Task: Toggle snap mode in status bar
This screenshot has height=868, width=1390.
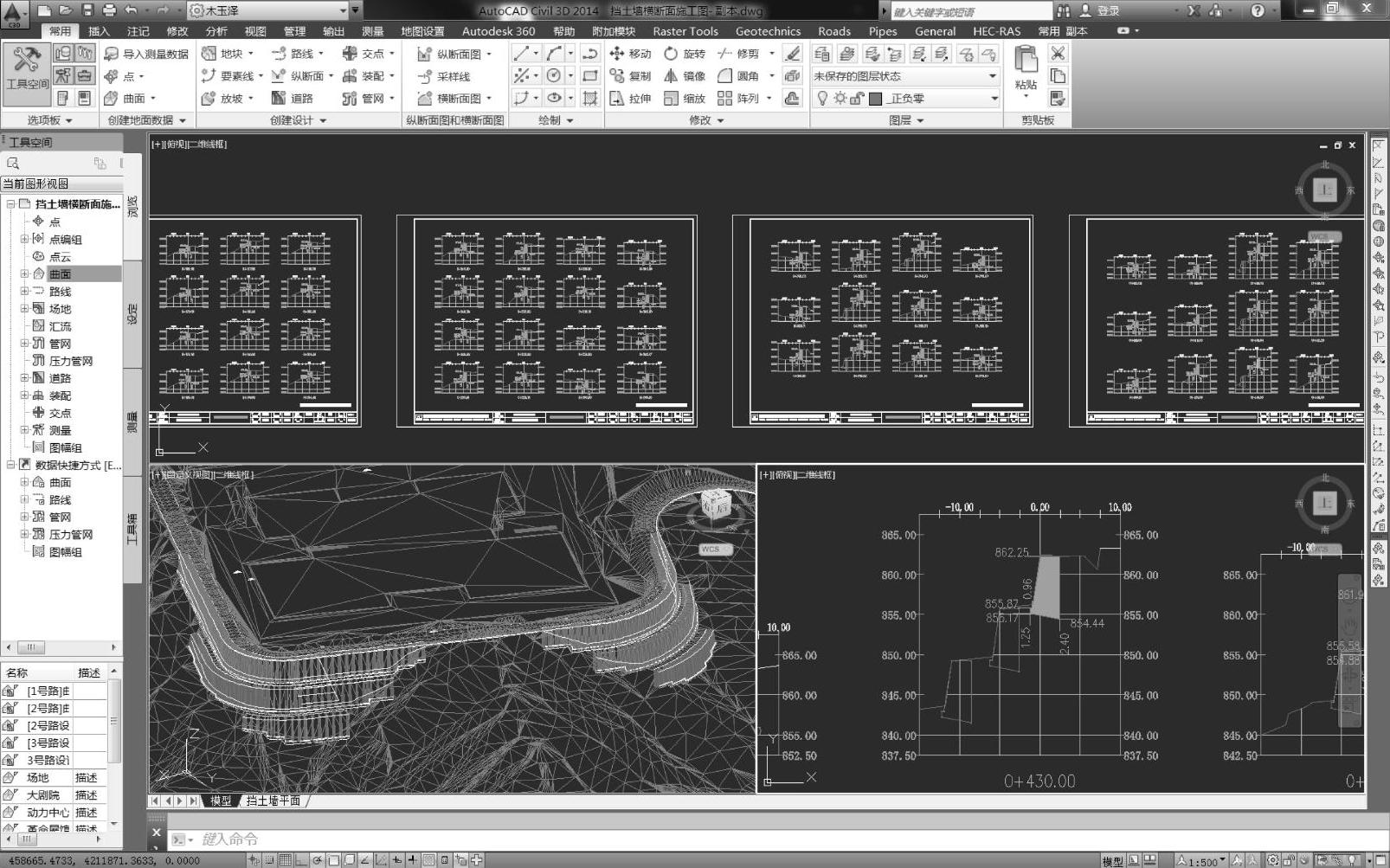Action: tap(269, 860)
